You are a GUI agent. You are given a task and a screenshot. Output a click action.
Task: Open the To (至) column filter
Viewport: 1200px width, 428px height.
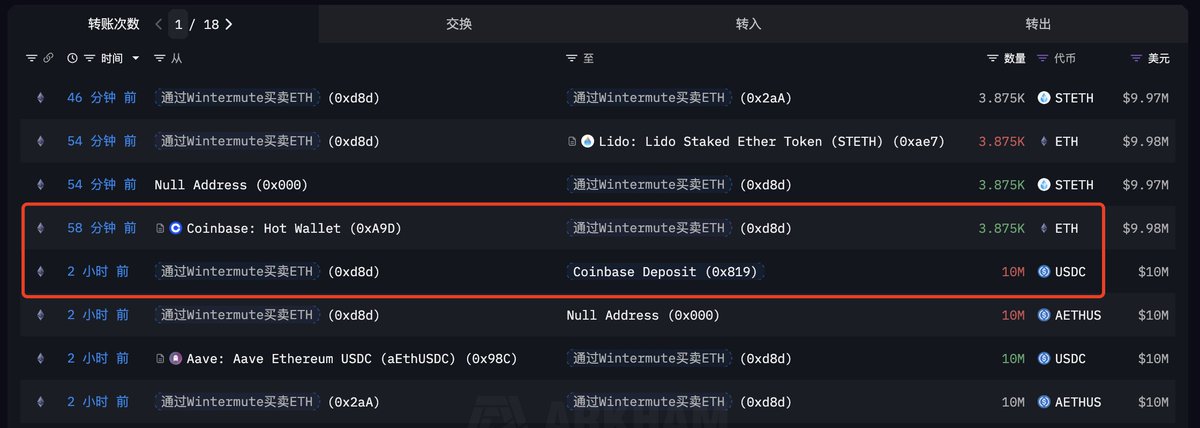pos(572,59)
